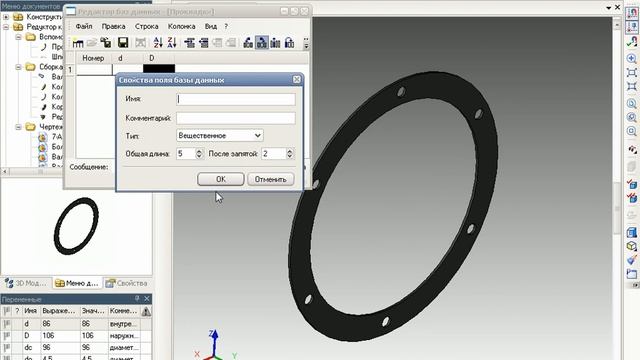Click the leftmost of four column icons

(x=248, y=42)
